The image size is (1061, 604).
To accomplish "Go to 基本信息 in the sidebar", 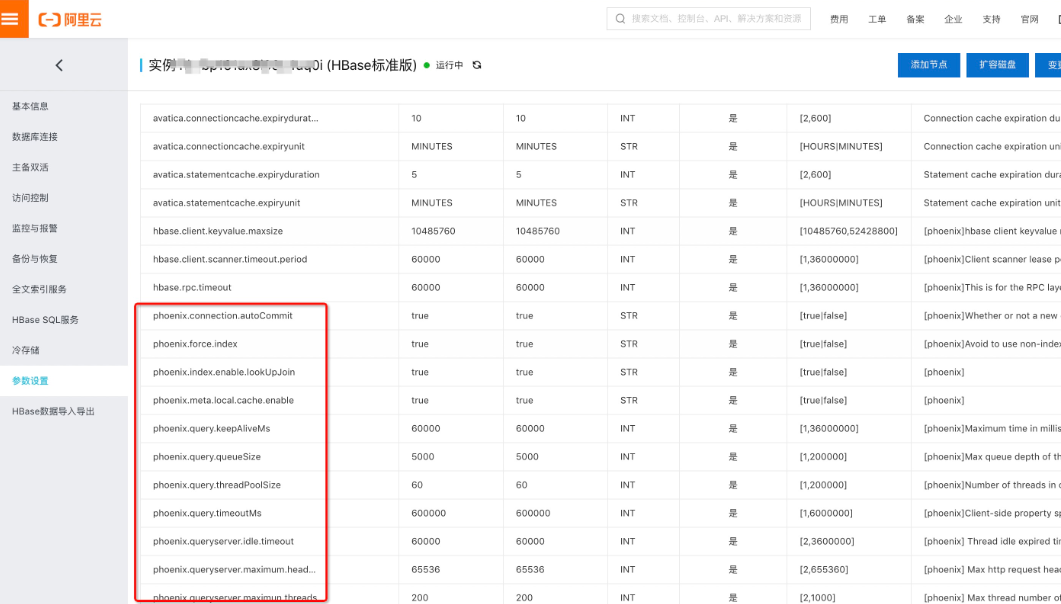I will pyautogui.click(x=30, y=106).
